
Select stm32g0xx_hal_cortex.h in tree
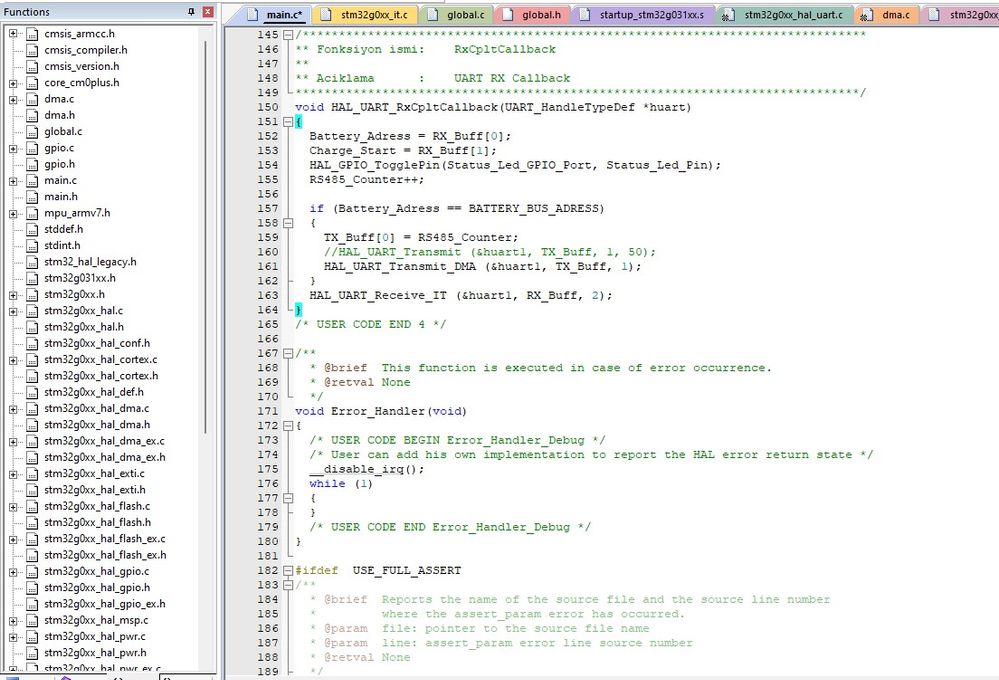point(101,376)
